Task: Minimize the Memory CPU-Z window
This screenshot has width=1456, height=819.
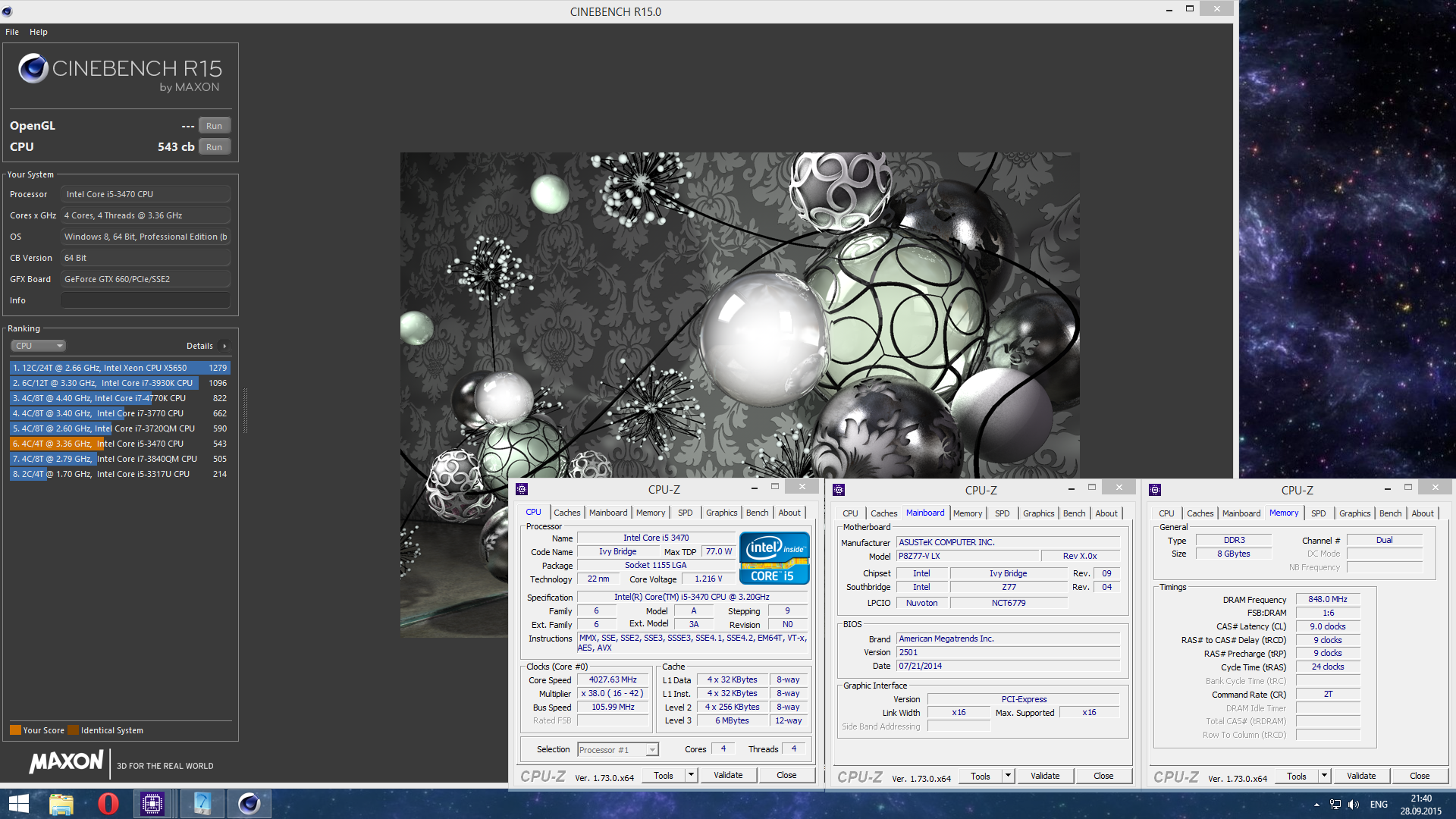Action: 1387,488
